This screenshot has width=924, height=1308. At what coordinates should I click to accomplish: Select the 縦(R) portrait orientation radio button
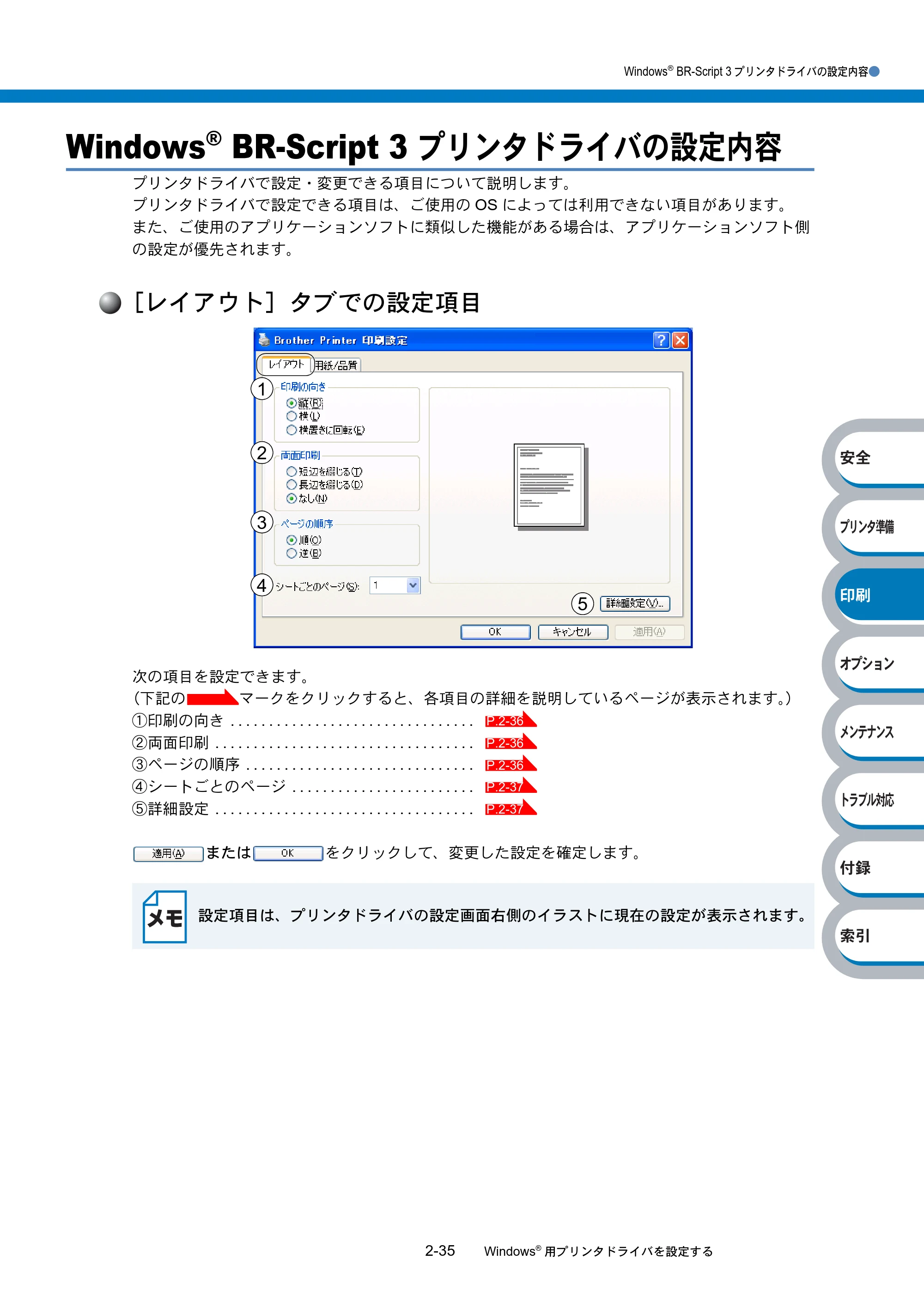291,403
